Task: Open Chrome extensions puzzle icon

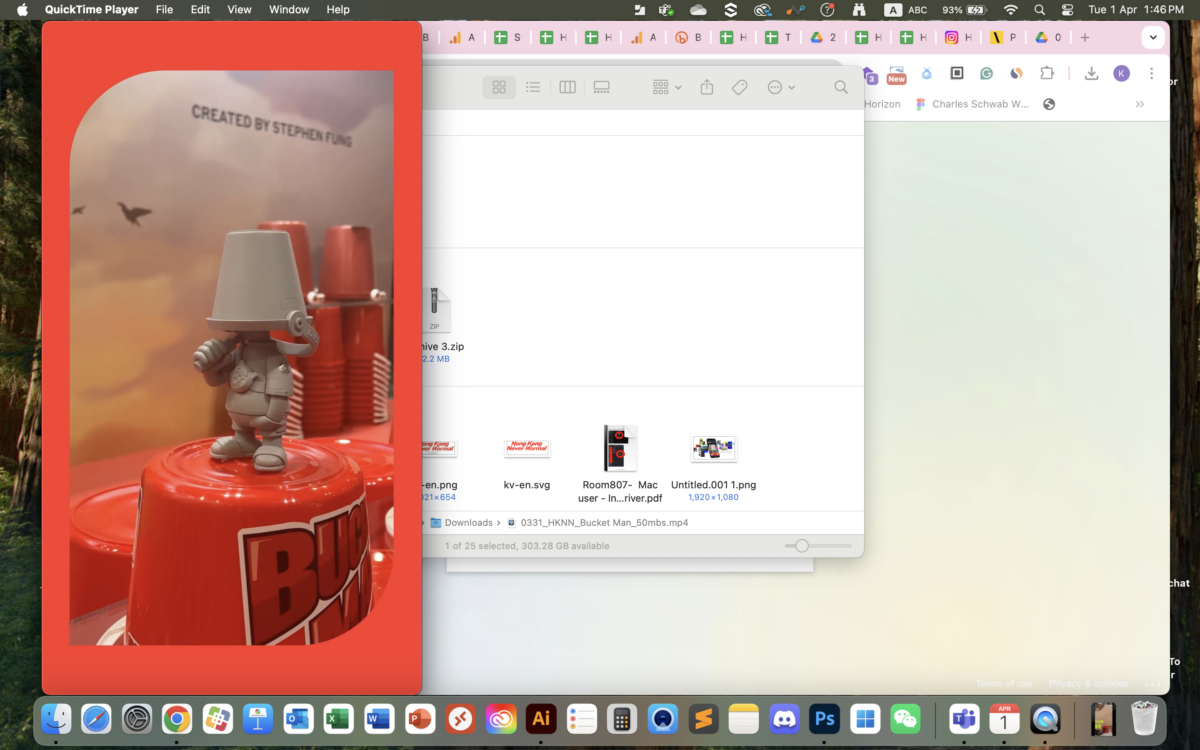Action: point(1047,73)
